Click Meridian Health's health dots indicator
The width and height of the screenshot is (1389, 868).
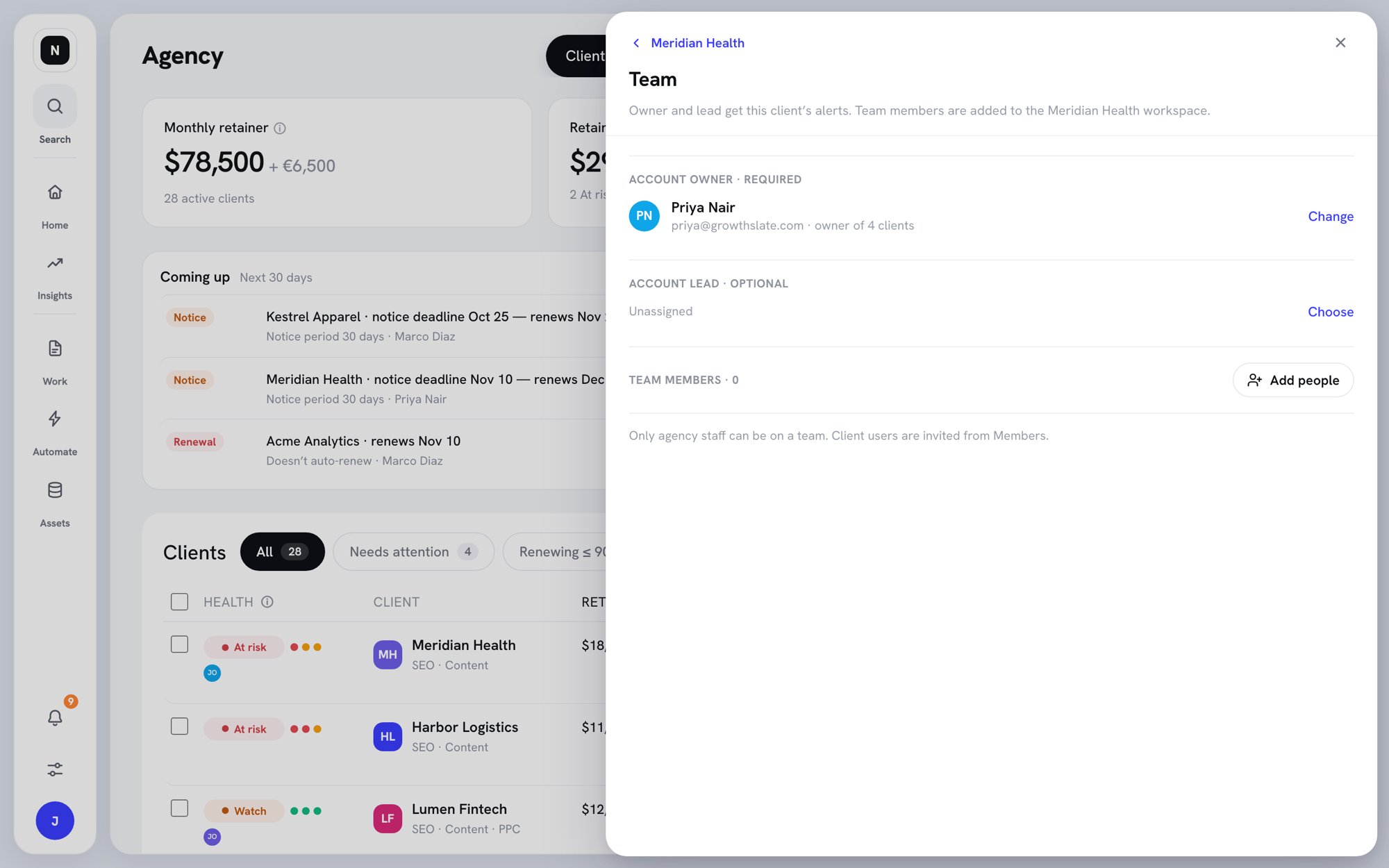click(x=306, y=647)
